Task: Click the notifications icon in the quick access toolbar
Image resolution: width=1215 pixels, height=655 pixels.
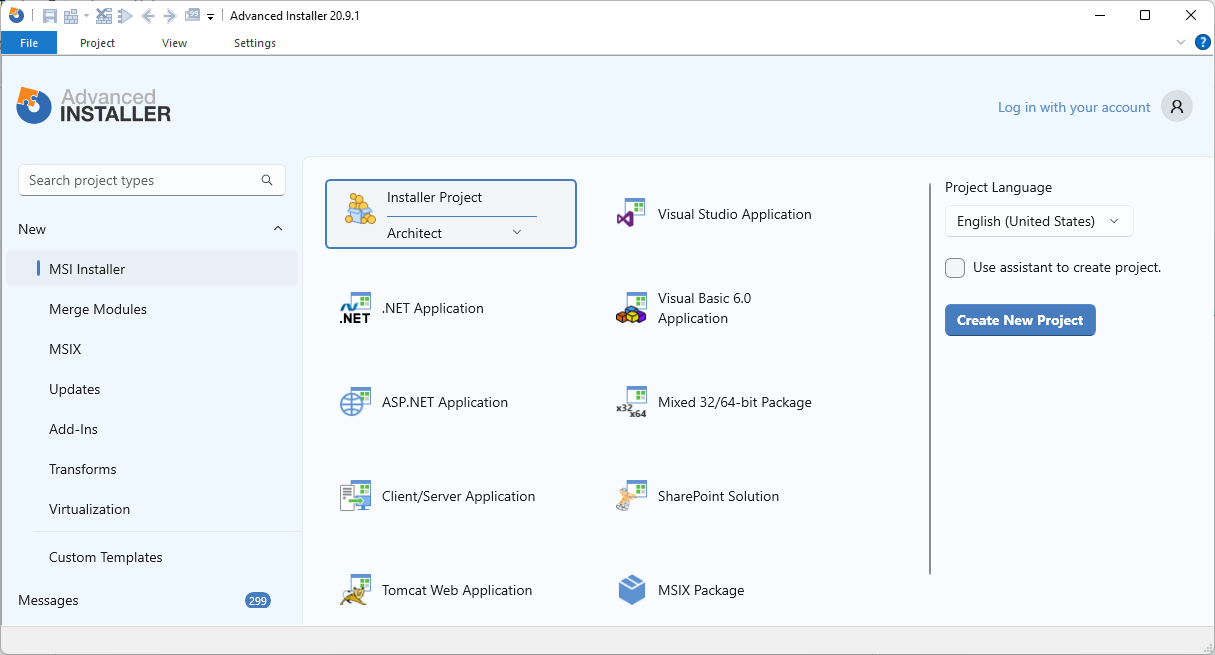Action: click(x=192, y=16)
